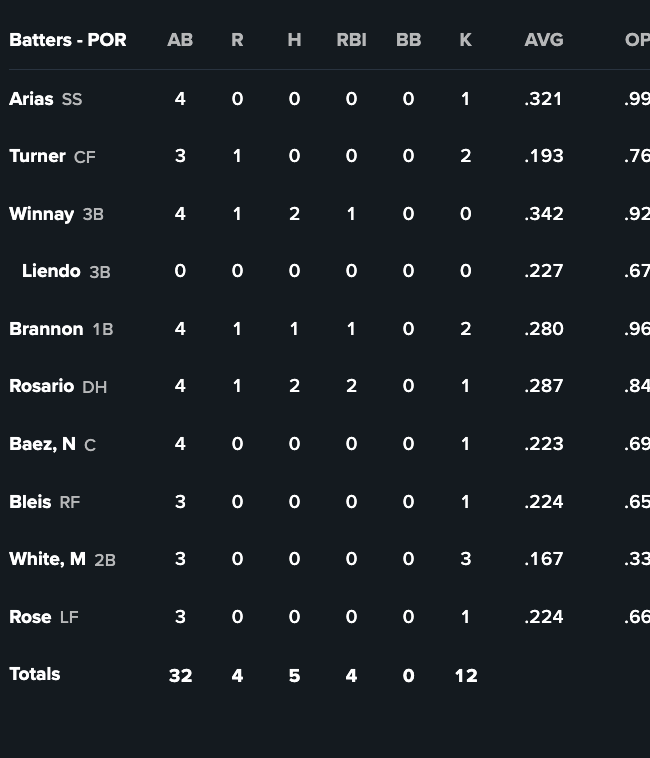The image size is (650, 758).
Task: Click the R column header
Action: click(237, 40)
